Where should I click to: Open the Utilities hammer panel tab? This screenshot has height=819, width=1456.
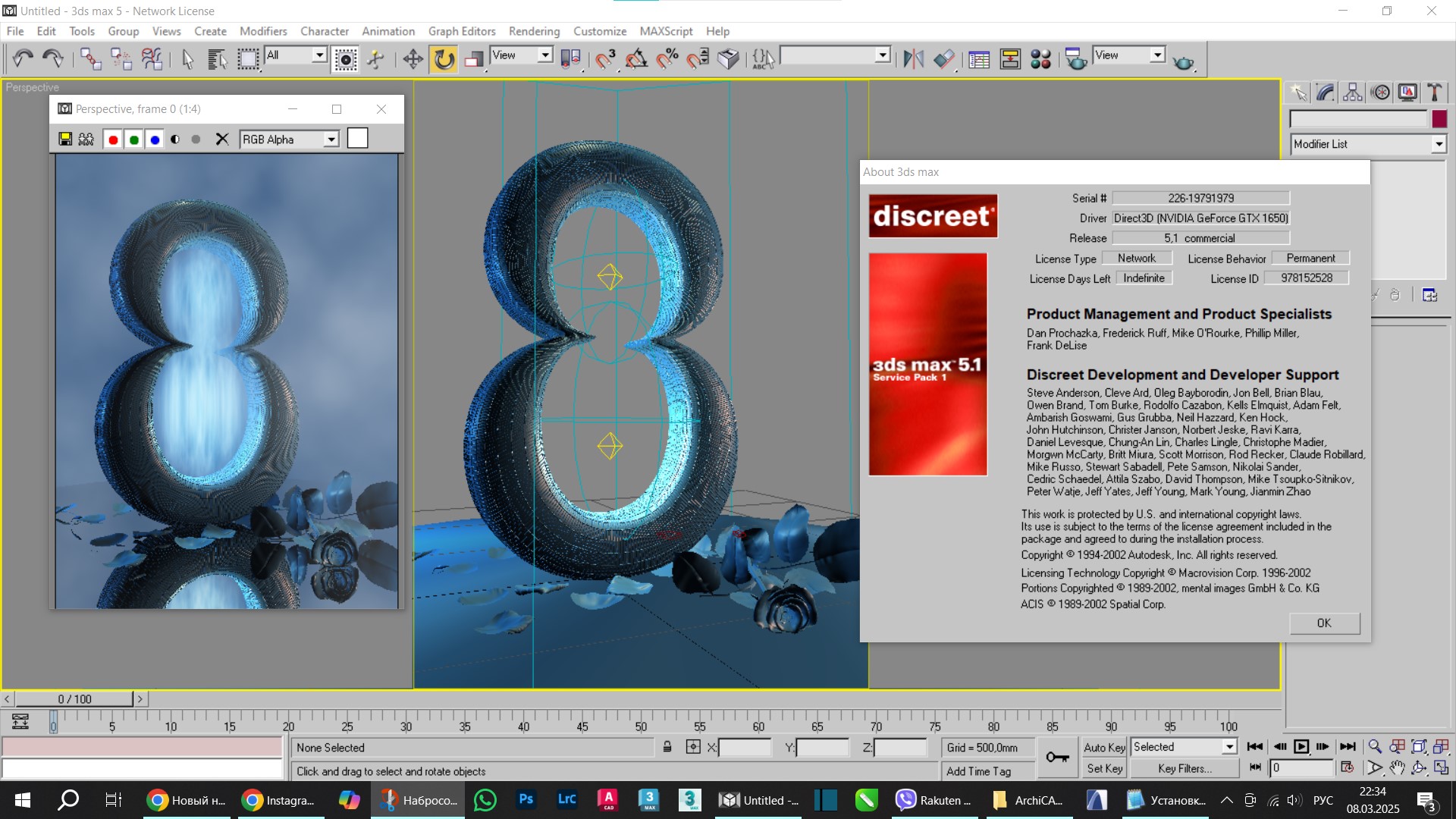coord(1434,93)
